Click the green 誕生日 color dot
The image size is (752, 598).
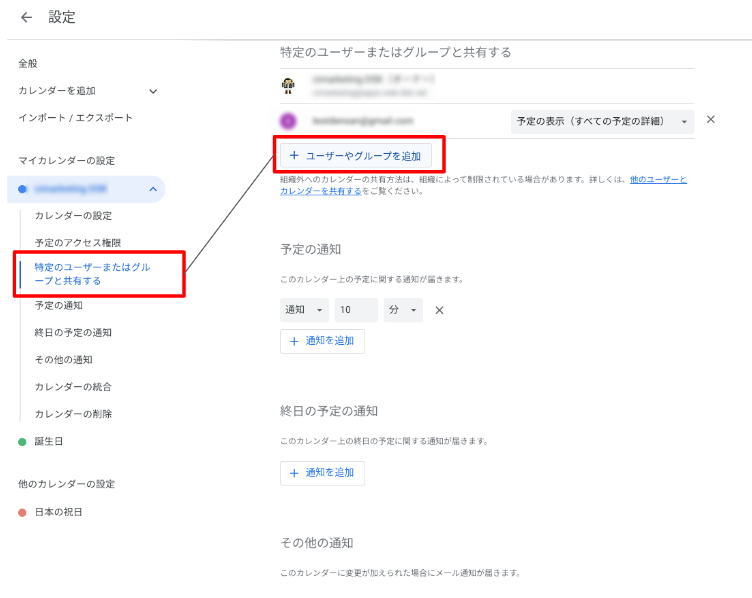point(22,442)
